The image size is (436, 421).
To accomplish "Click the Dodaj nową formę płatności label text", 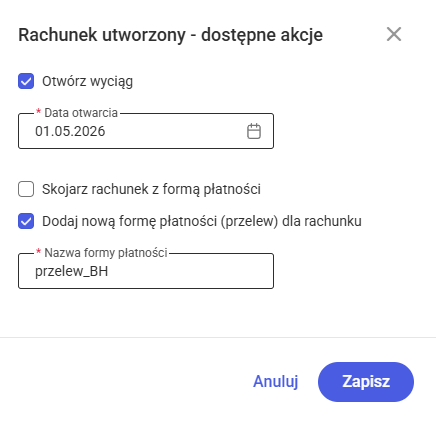I will tap(202, 221).
